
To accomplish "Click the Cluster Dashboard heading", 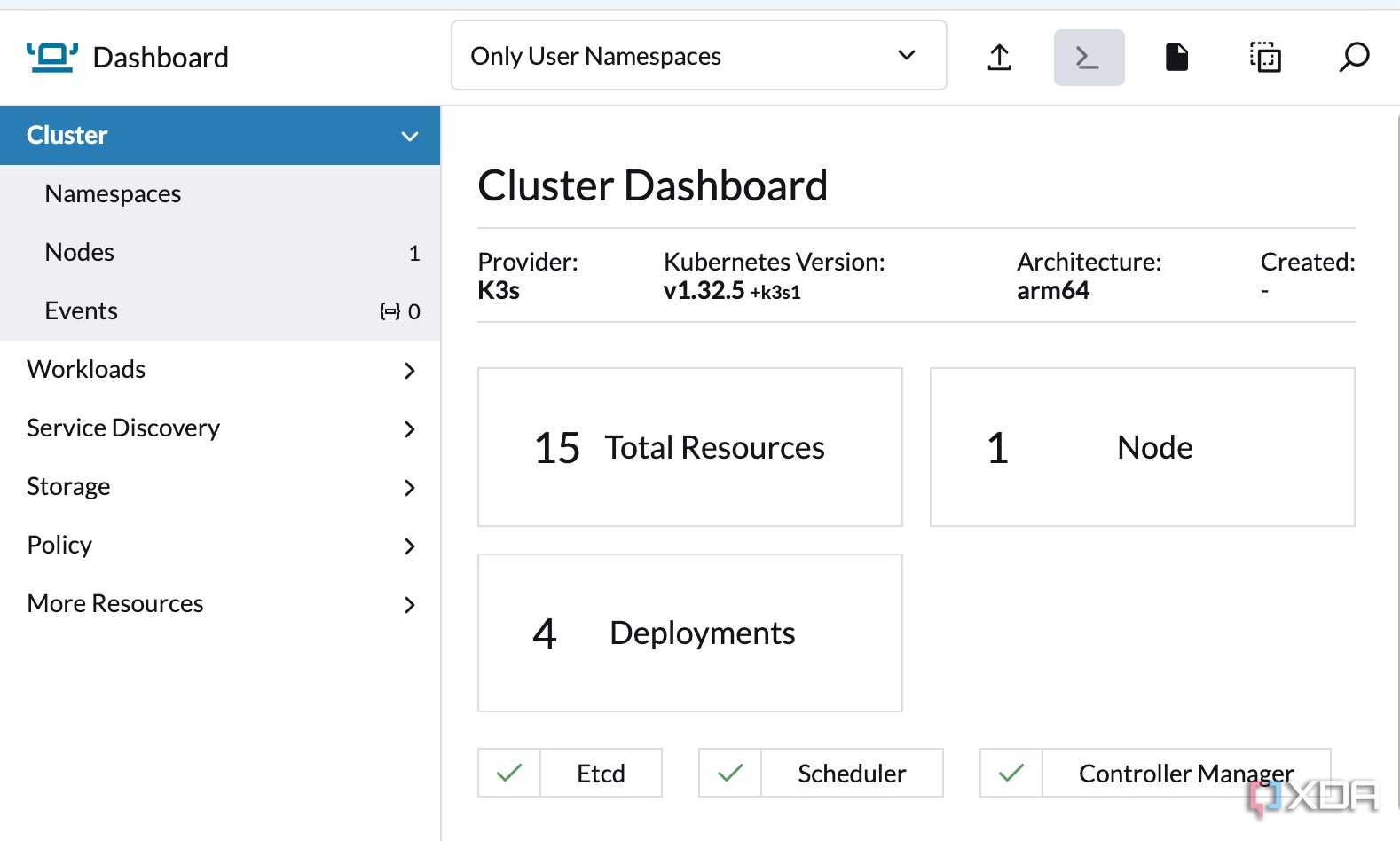I will 653,186.
